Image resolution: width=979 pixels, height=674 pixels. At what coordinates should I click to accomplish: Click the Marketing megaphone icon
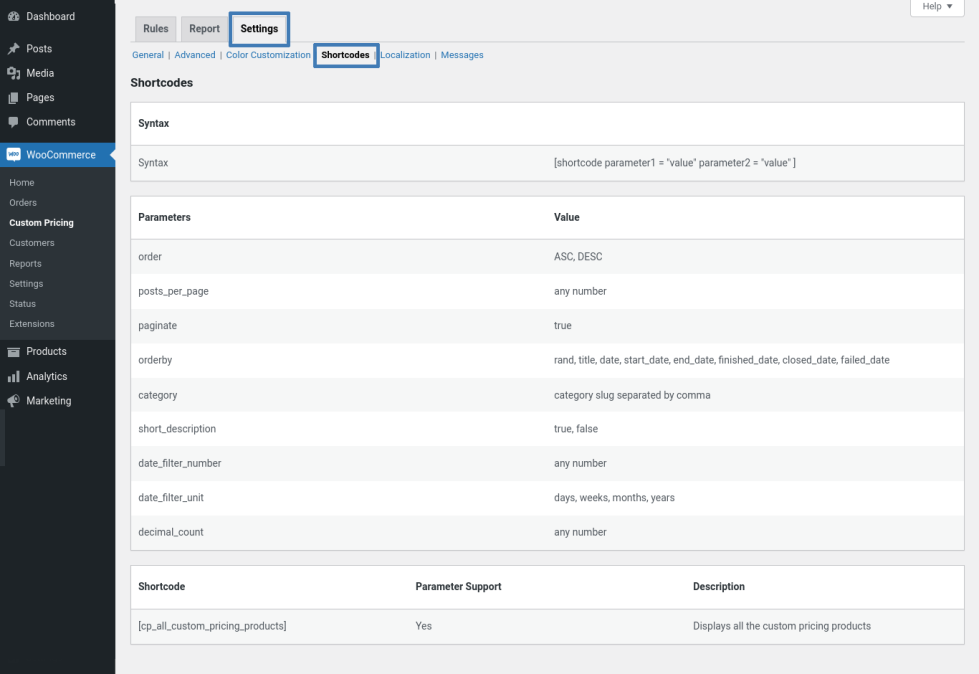click(x=13, y=401)
